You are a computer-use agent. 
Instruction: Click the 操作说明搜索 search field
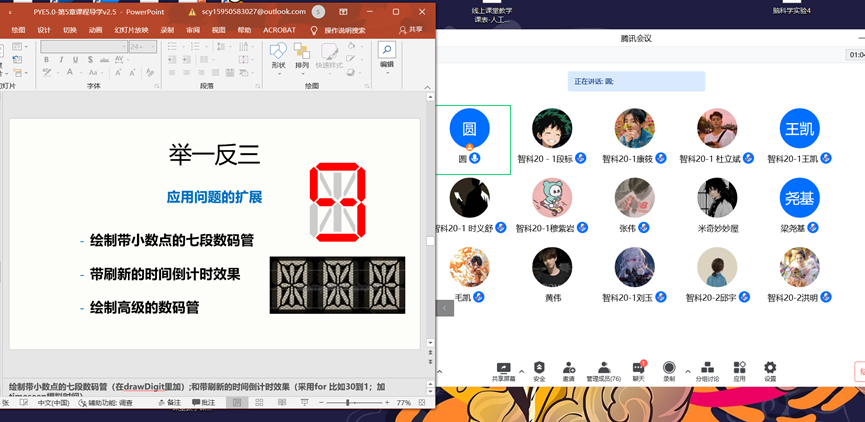pos(343,30)
